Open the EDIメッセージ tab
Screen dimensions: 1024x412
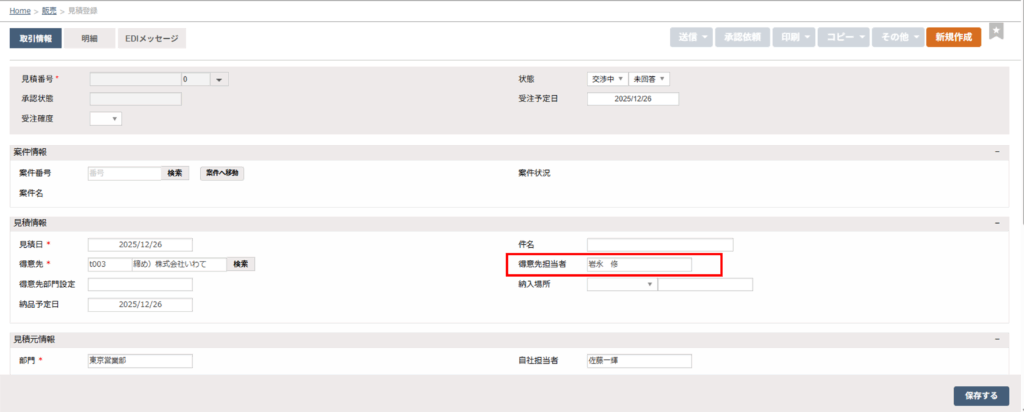click(151, 38)
